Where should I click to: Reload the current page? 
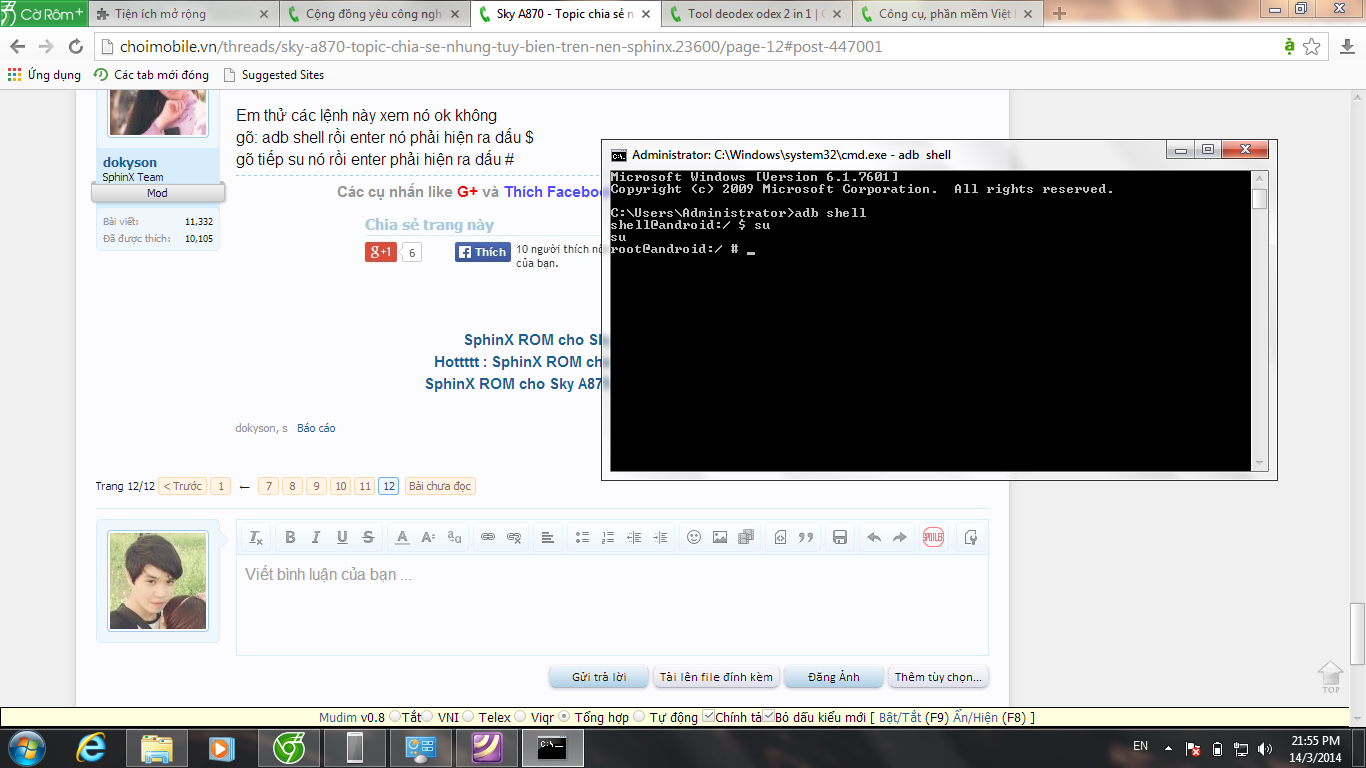(76, 47)
